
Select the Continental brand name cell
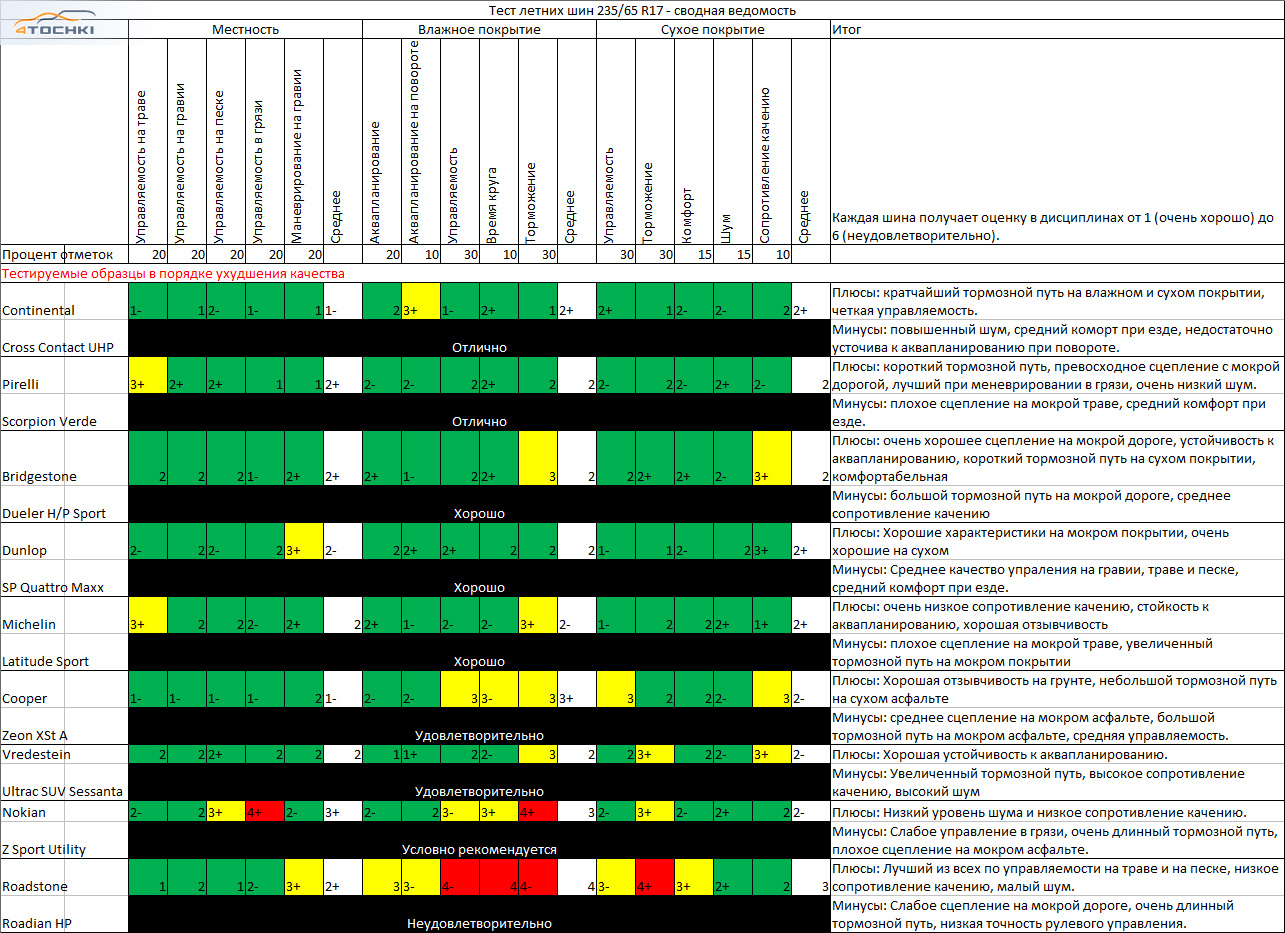point(39,310)
